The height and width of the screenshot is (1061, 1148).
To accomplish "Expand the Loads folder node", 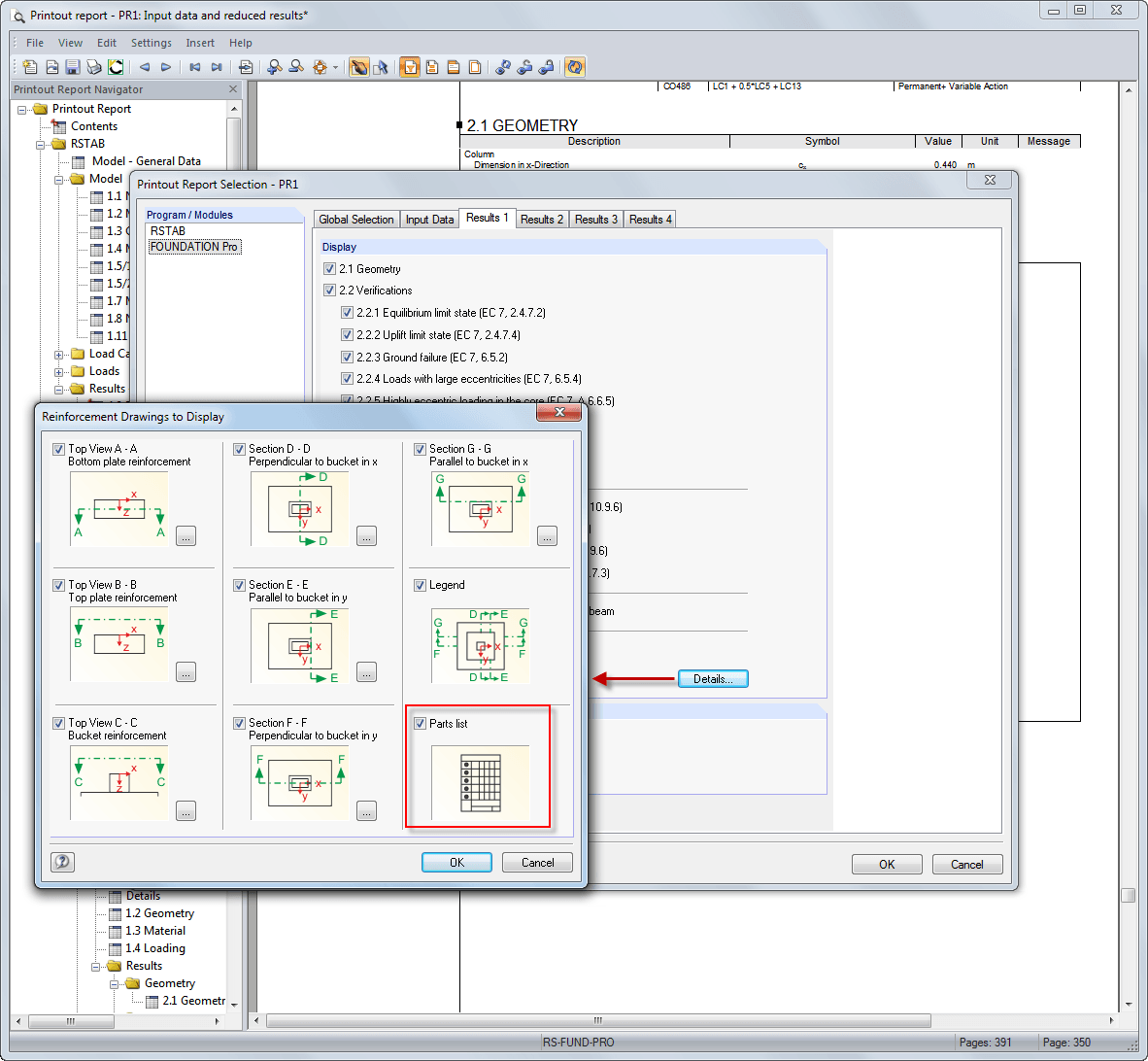I will click(58, 372).
